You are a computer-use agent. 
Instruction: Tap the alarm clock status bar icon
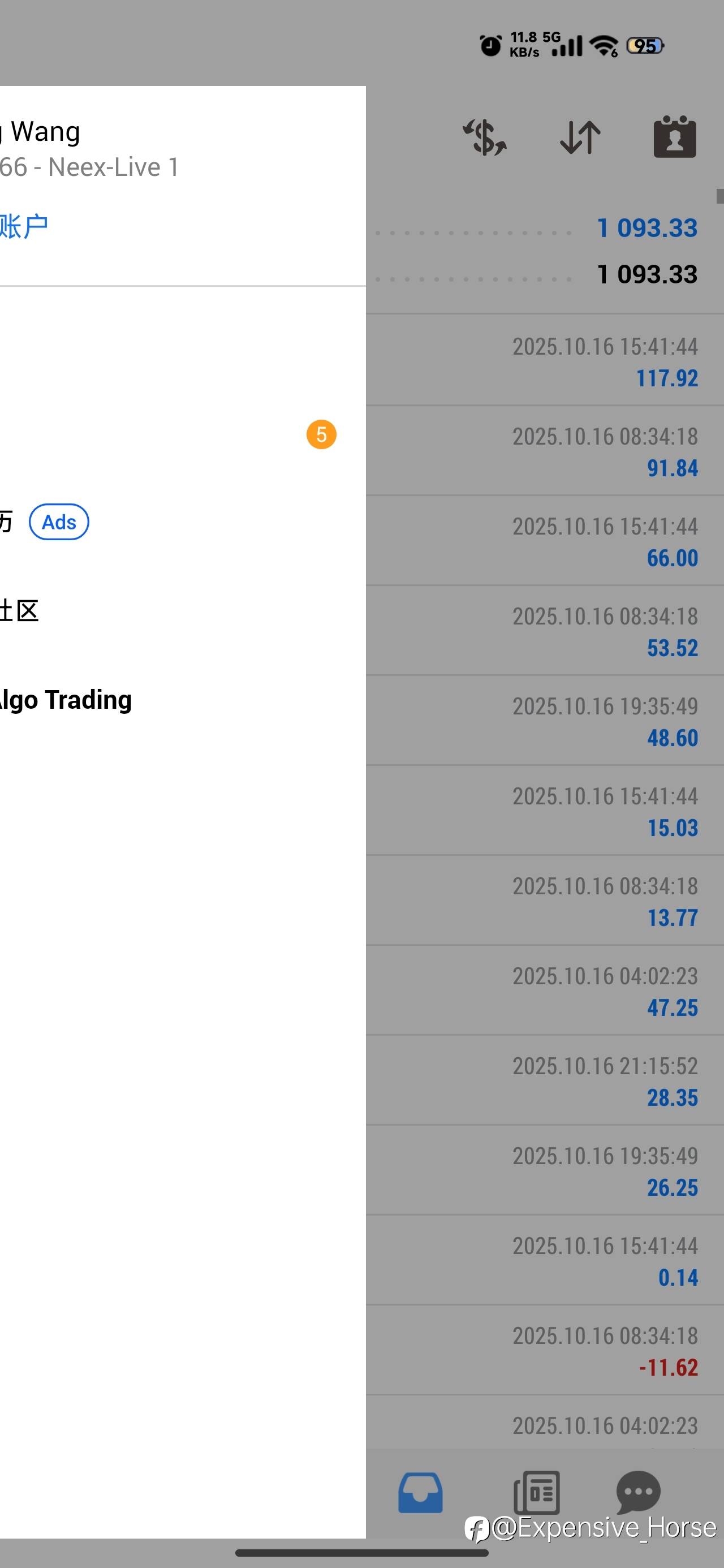click(x=490, y=46)
